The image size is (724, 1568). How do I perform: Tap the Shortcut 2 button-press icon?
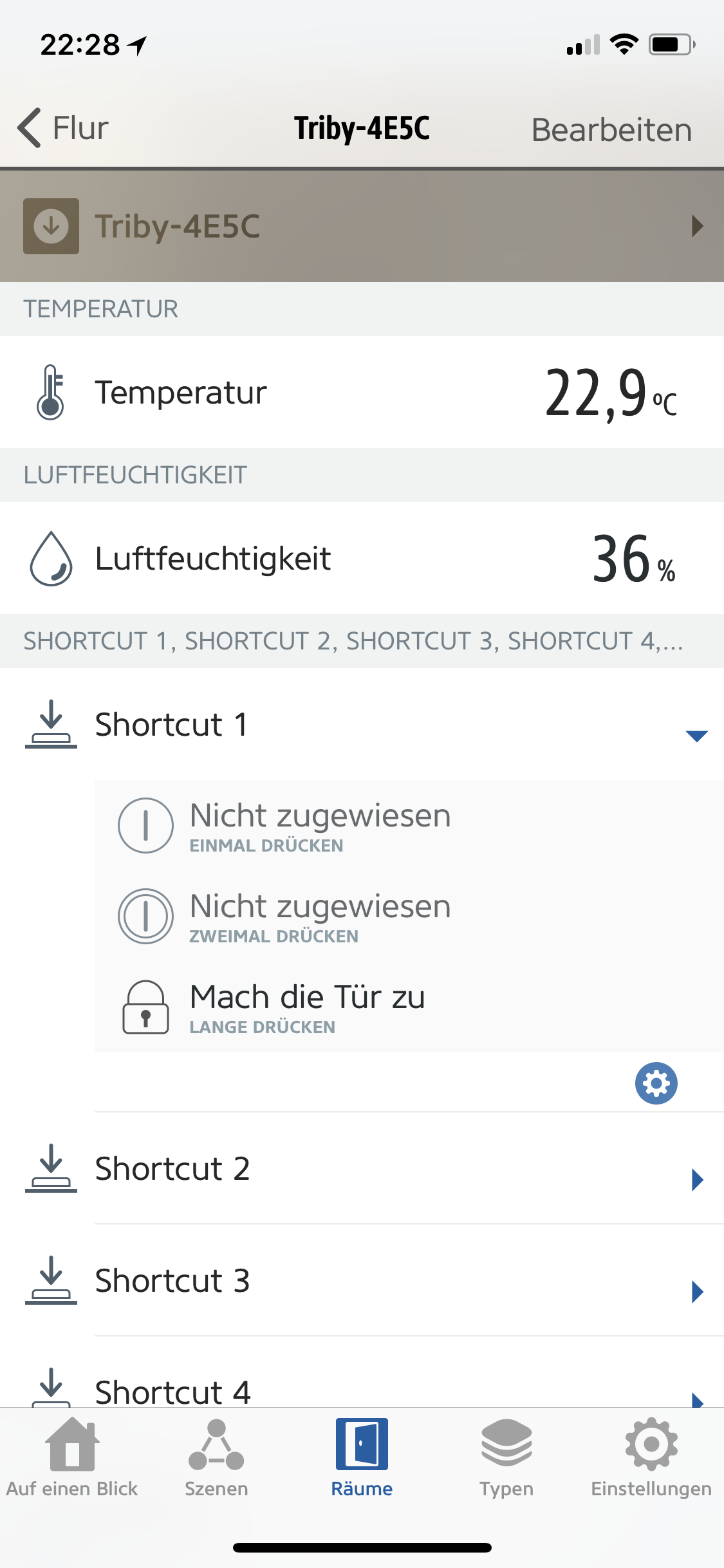pyautogui.click(x=51, y=1168)
